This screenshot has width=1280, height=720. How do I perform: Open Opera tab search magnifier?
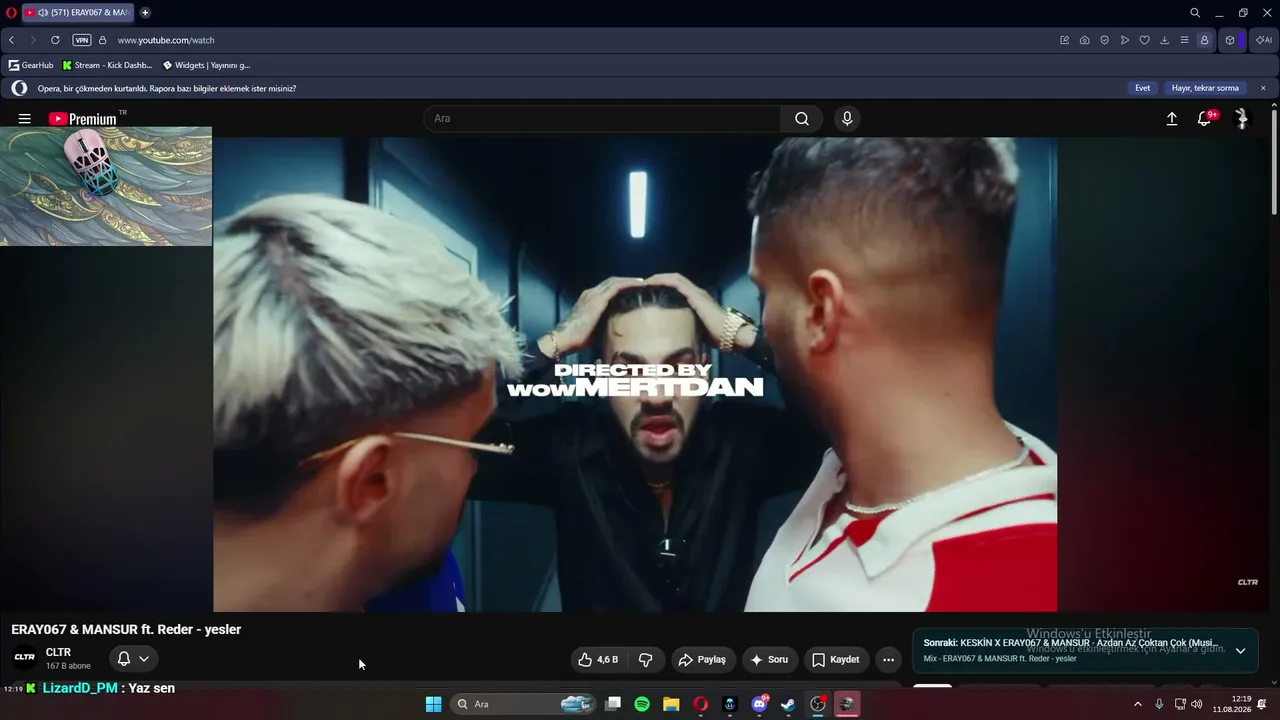pos(1195,12)
